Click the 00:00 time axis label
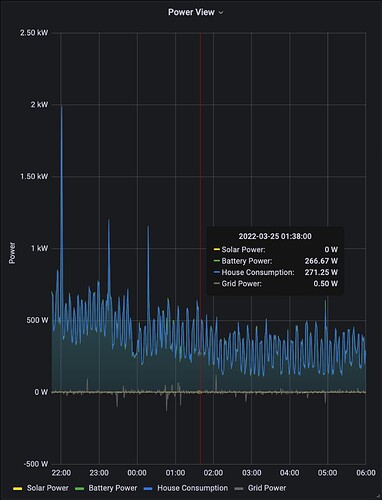 tap(137, 473)
